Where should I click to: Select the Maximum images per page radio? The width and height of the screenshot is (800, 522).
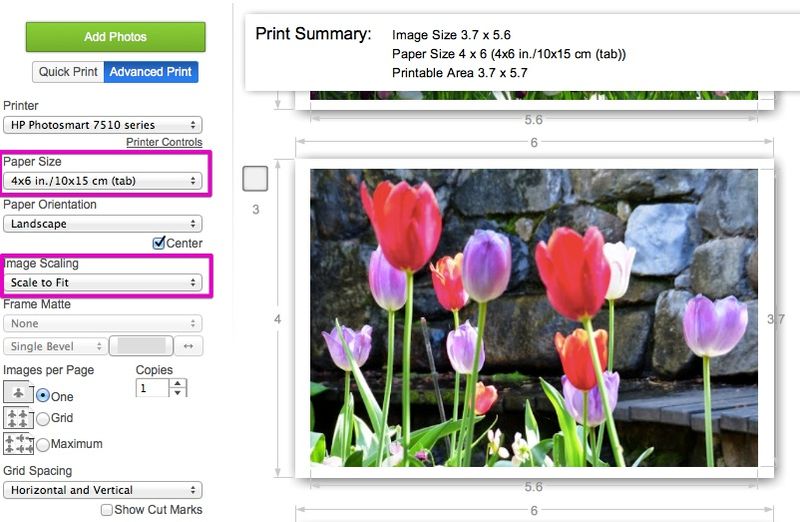tap(43, 444)
